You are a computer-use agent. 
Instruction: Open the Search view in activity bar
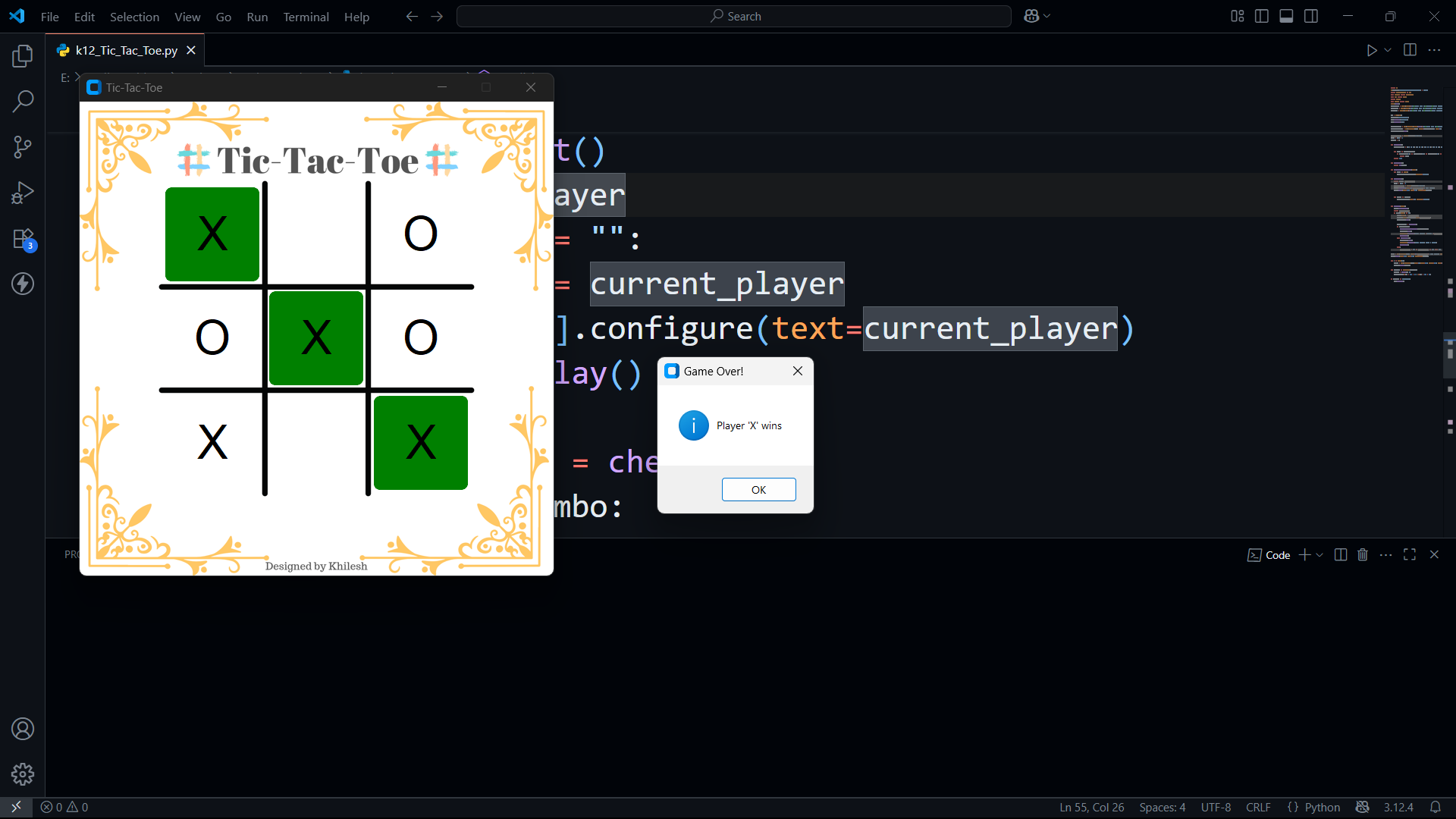(23, 101)
